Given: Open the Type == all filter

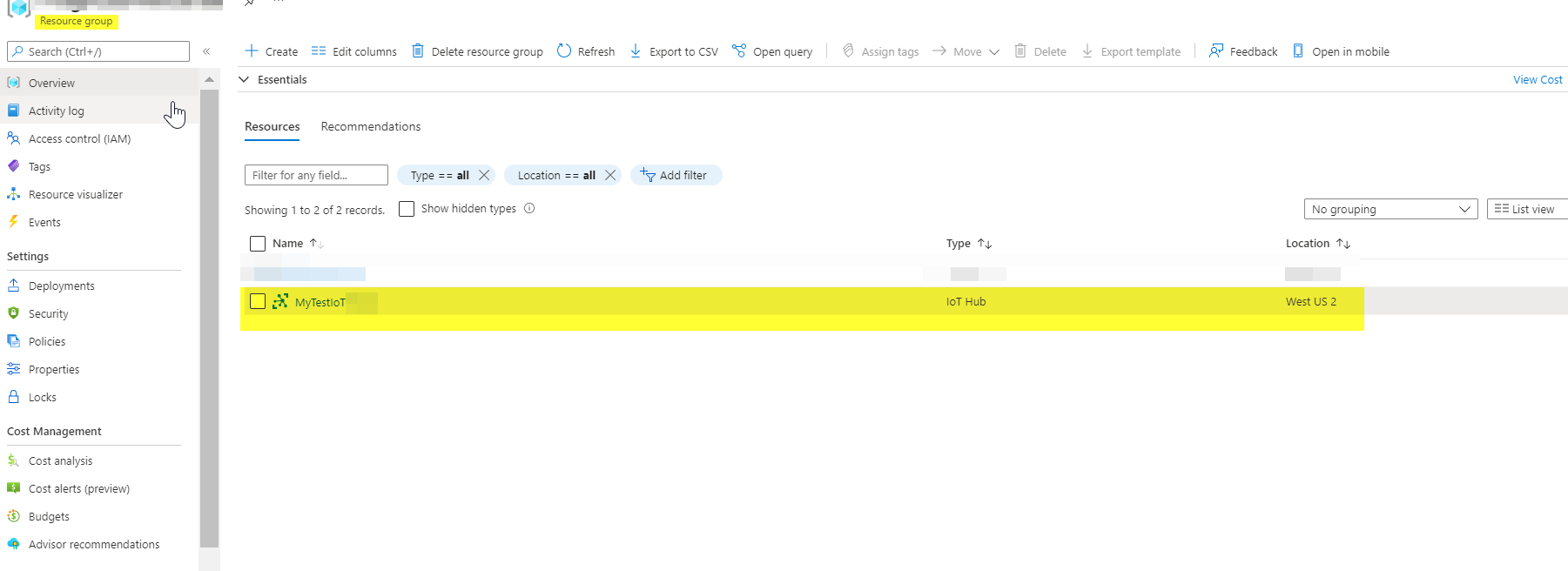Looking at the screenshot, I should 440,175.
